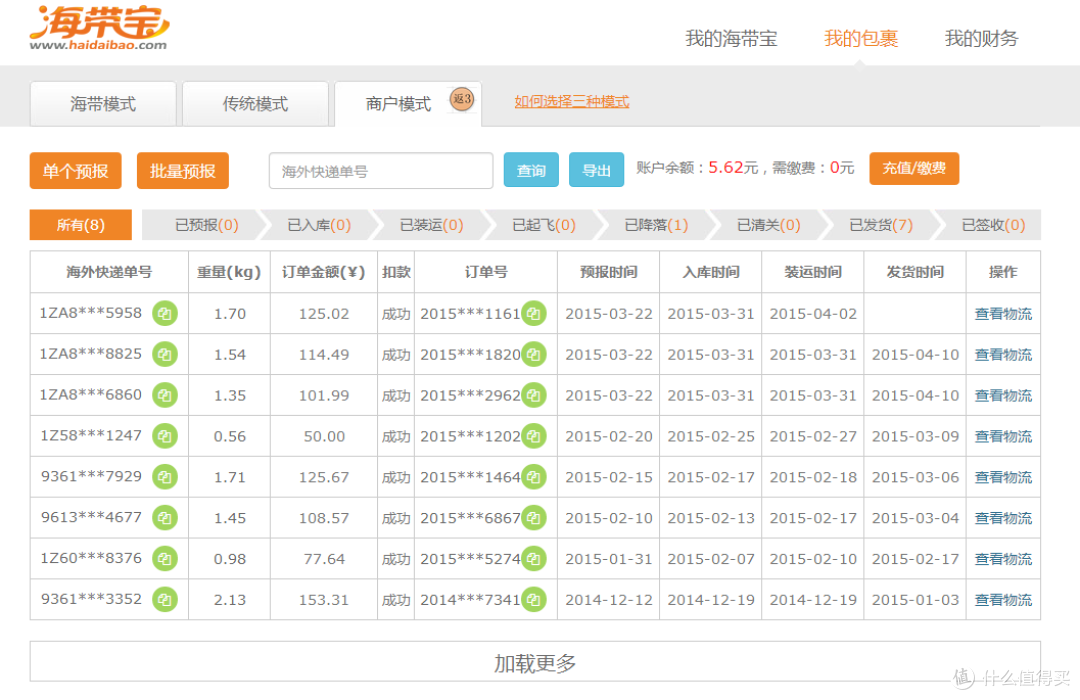View 查看物流 for package 9613***4677
Viewport: 1080px width, 700px height.
(1003, 518)
